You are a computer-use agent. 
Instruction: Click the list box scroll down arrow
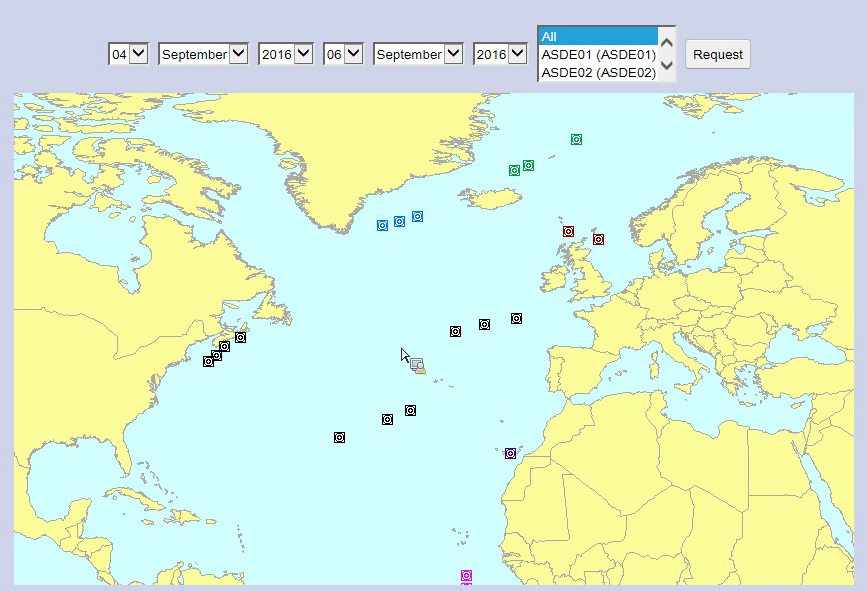667,65
